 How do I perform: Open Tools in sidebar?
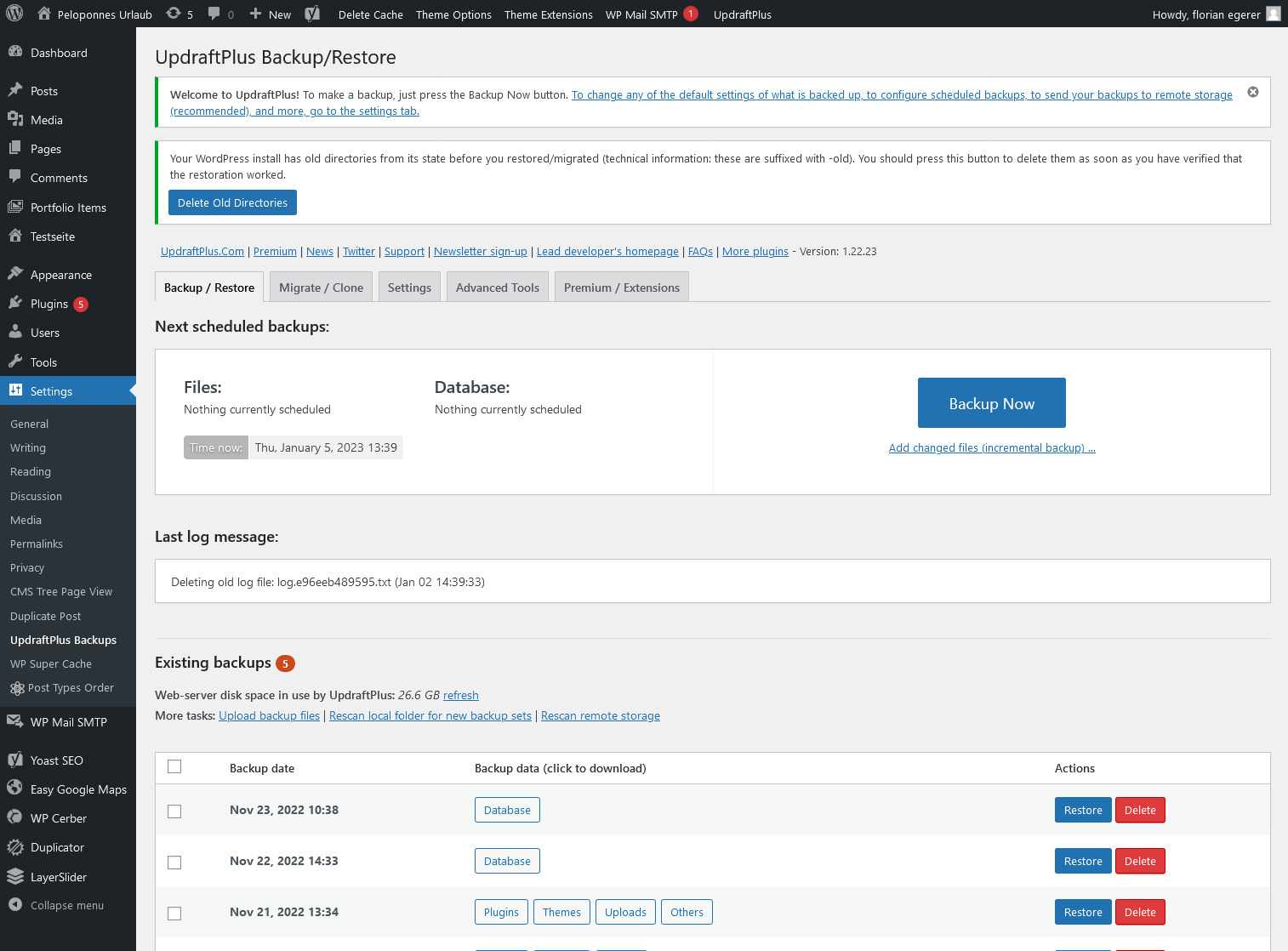click(68, 362)
